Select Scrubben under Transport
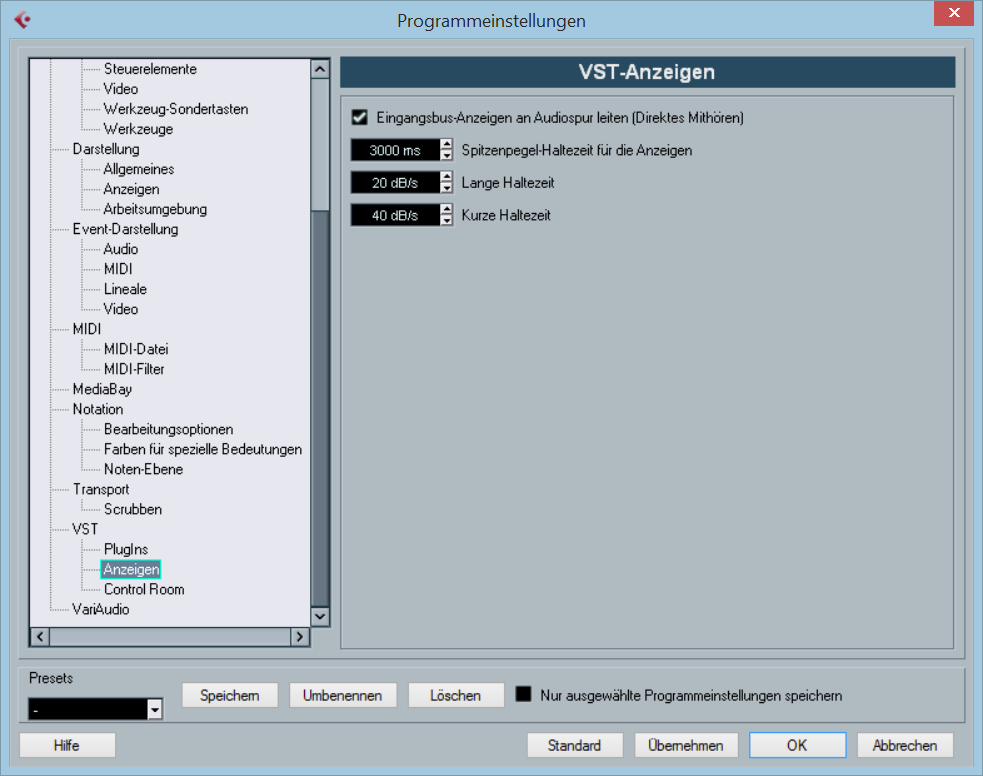983x776 pixels. (133, 510)
